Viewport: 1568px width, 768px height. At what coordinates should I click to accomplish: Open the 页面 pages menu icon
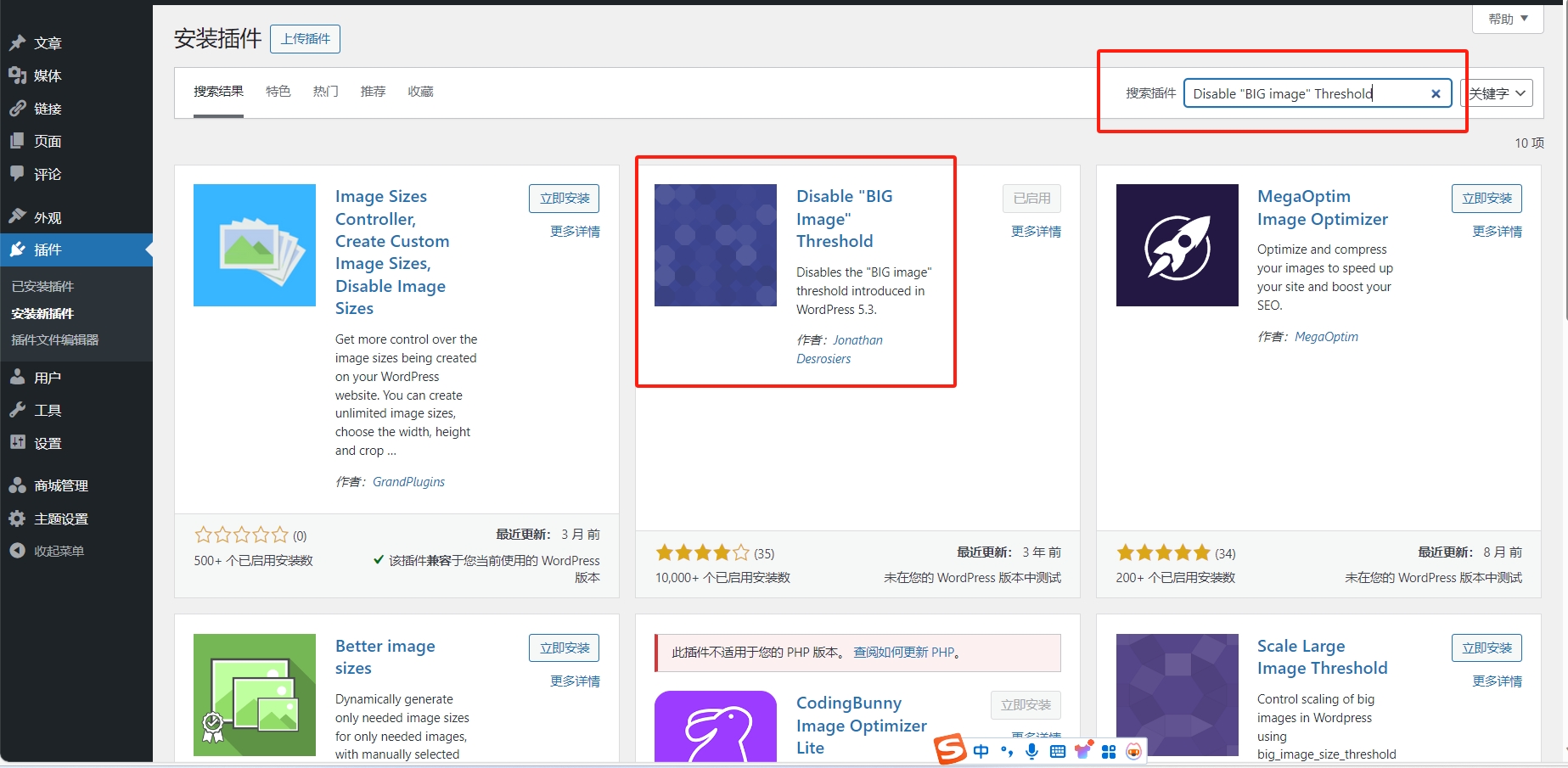pos(17,141)
